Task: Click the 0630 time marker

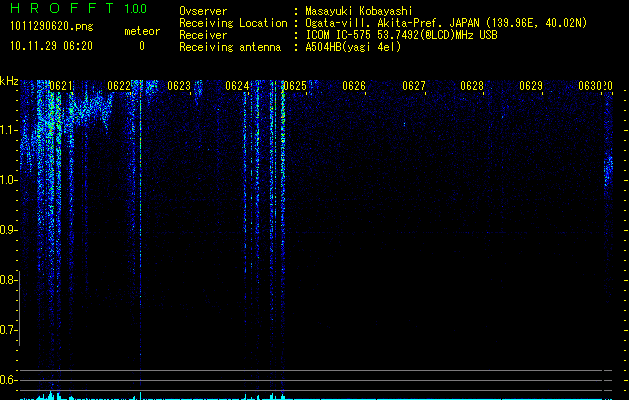Action: [590, 86]
